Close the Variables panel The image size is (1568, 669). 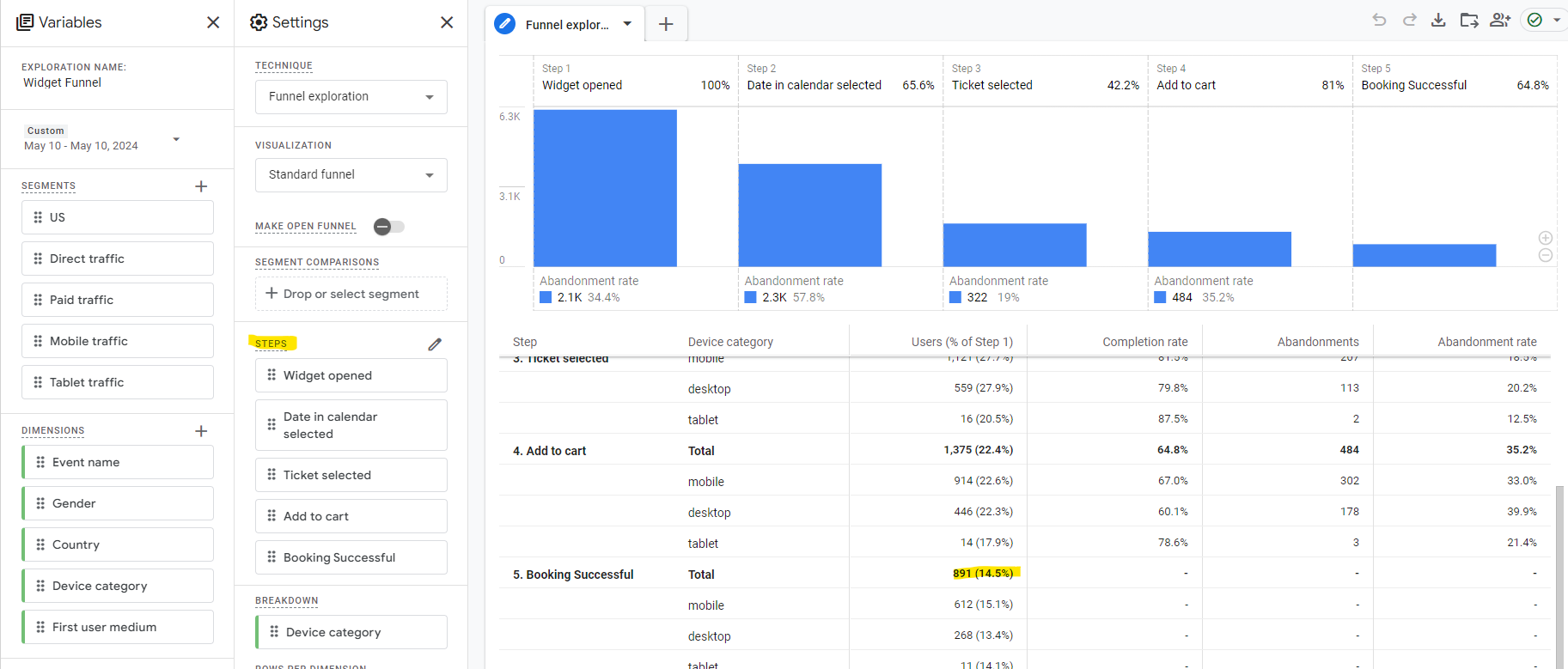pyautogui.click(x=213, y=22)
